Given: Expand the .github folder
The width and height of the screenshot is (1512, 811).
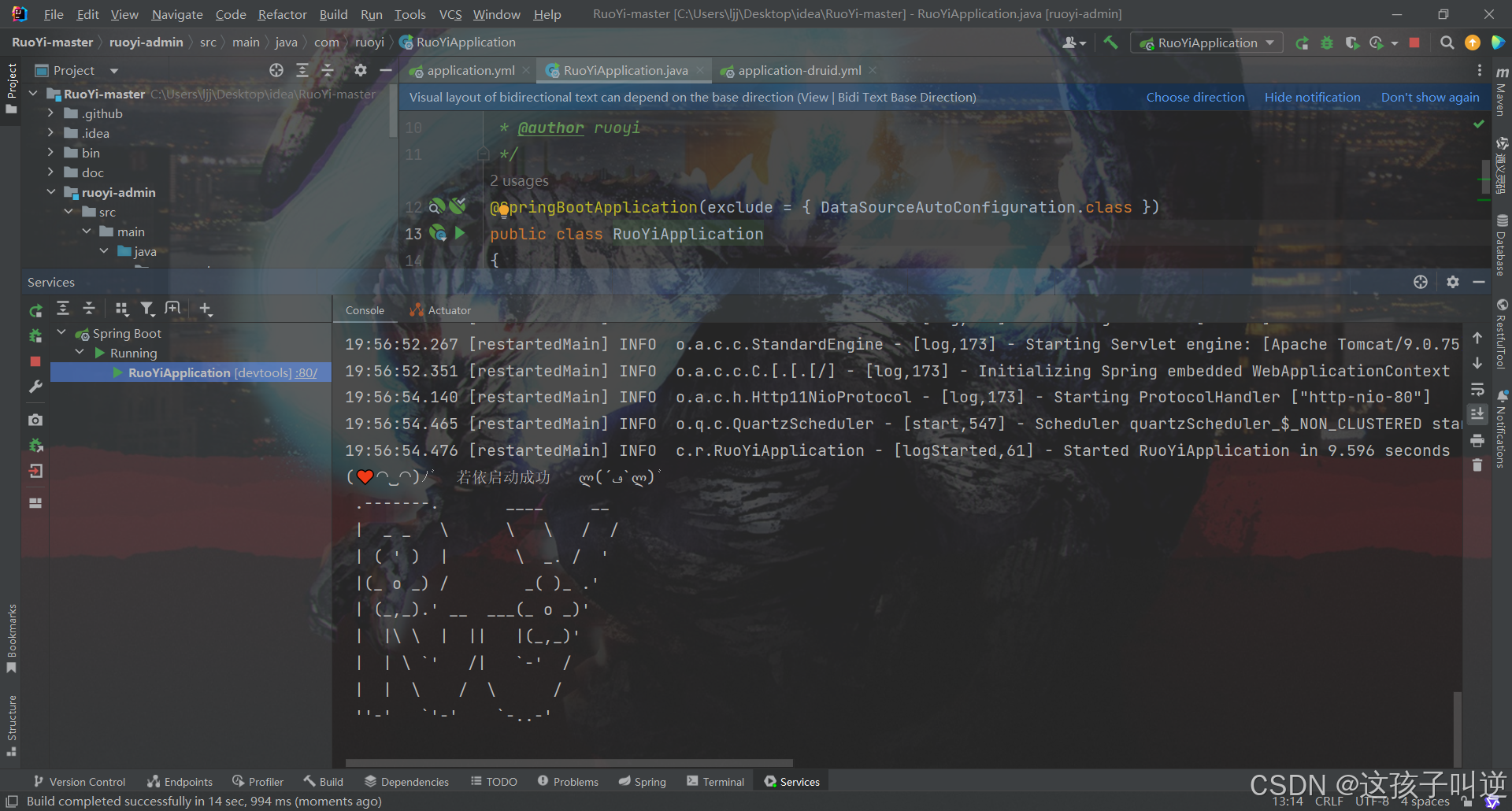Looking at the screenshot, I should point(50,113).
